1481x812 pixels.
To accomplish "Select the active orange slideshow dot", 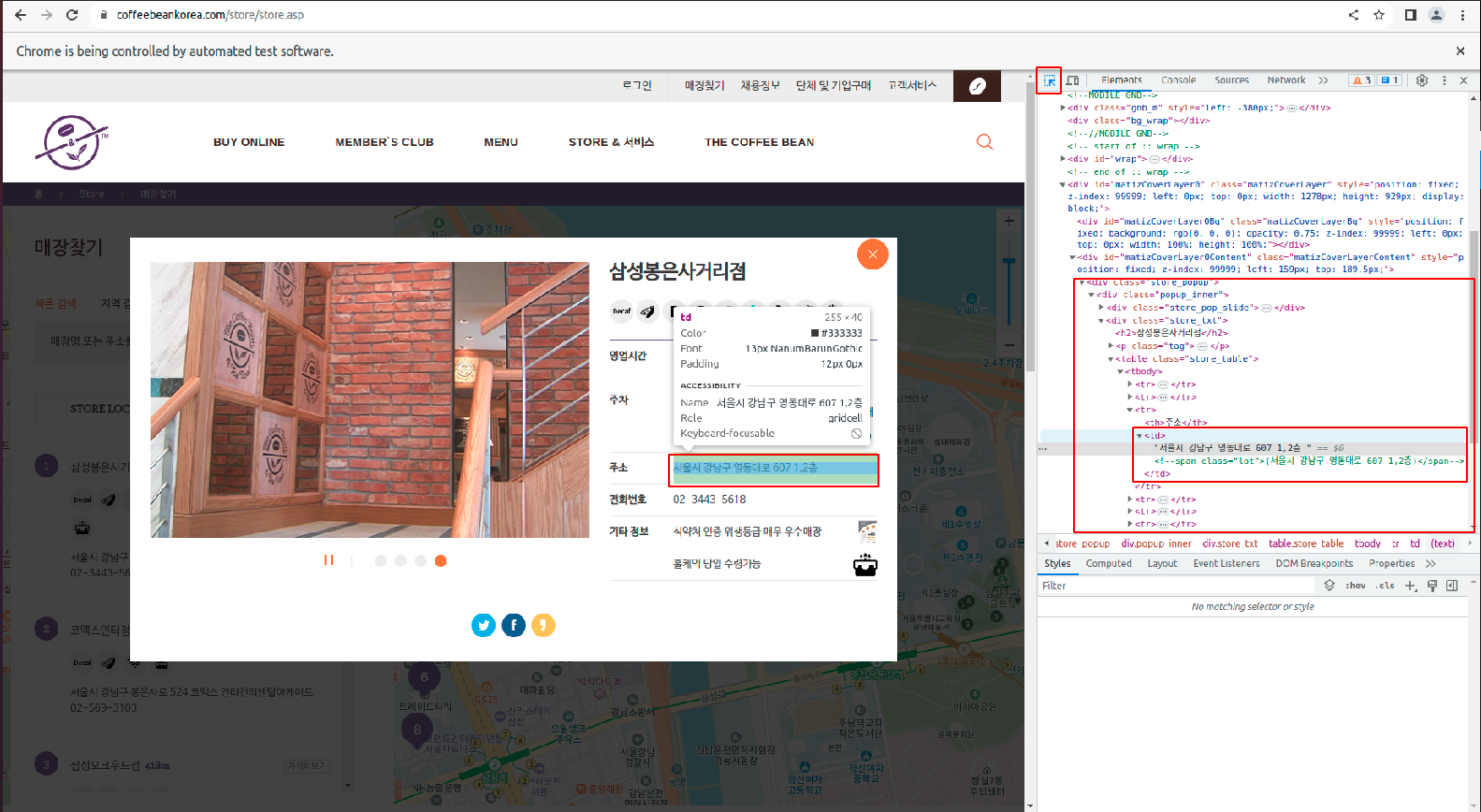I will pos(441,560).
